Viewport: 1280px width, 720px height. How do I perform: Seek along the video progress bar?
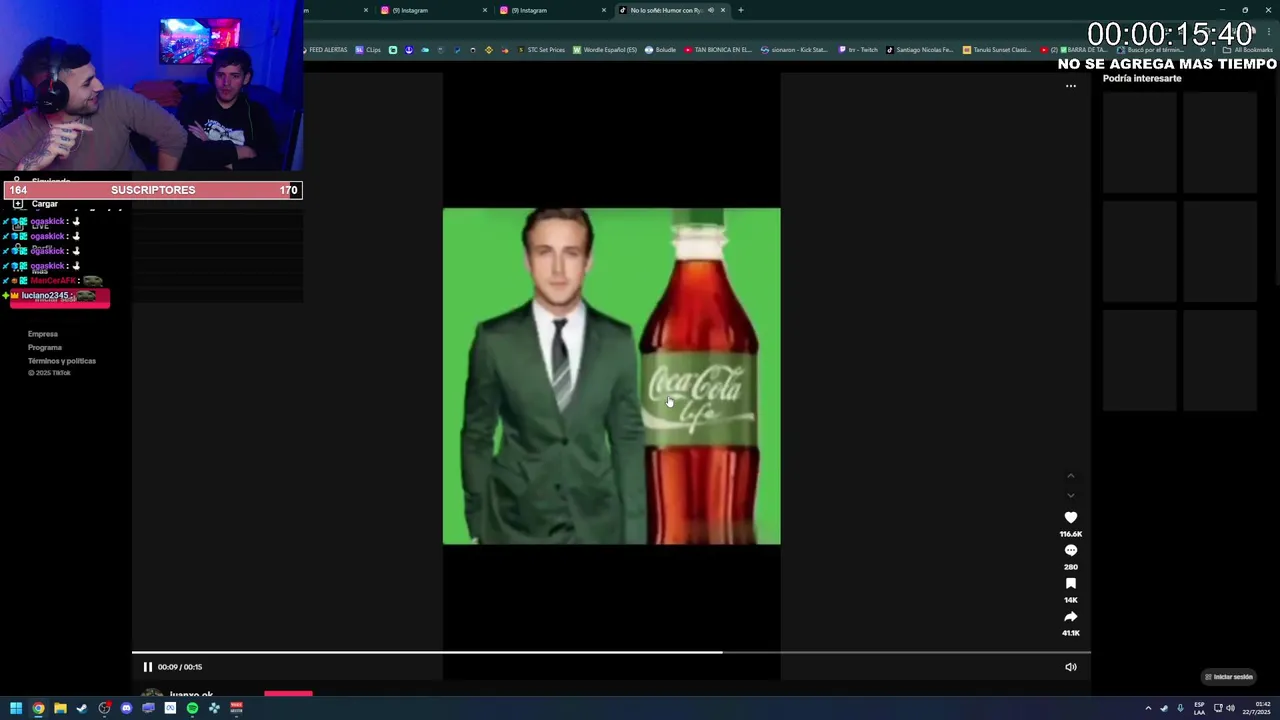[611, 653]
